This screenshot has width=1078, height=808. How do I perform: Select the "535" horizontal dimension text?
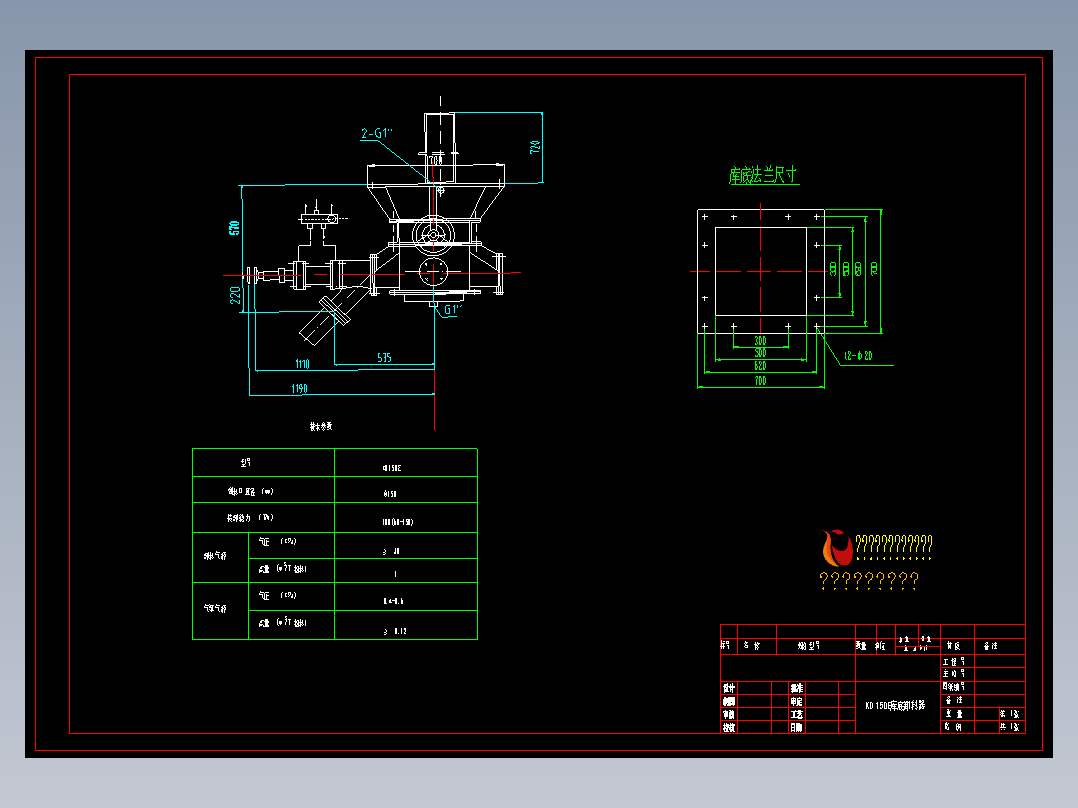pyautogui.click(x=384, y=358)
